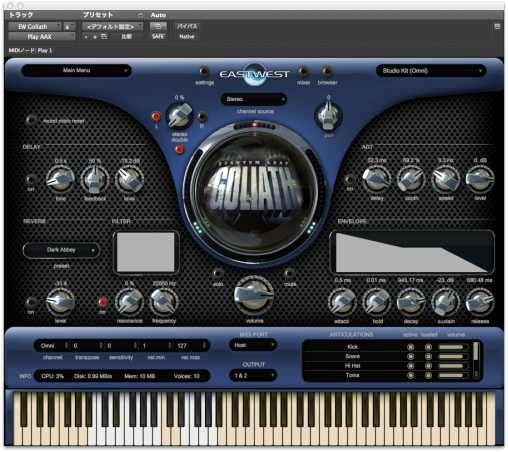Click the envelope attack knob
This screenshot has width=508, height=452.
(342, 302)
